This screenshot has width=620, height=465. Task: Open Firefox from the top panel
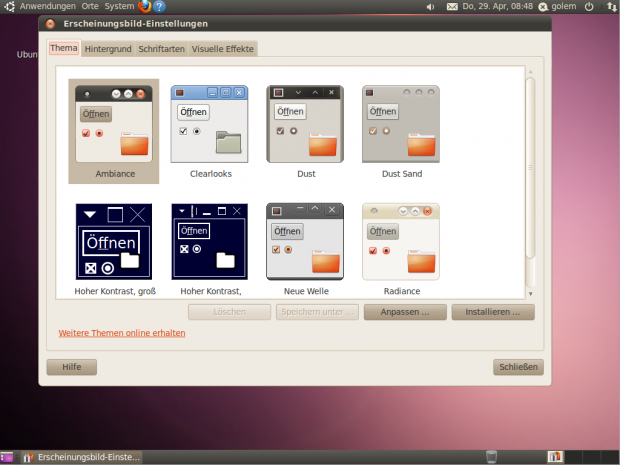click(x=144, y=6)
